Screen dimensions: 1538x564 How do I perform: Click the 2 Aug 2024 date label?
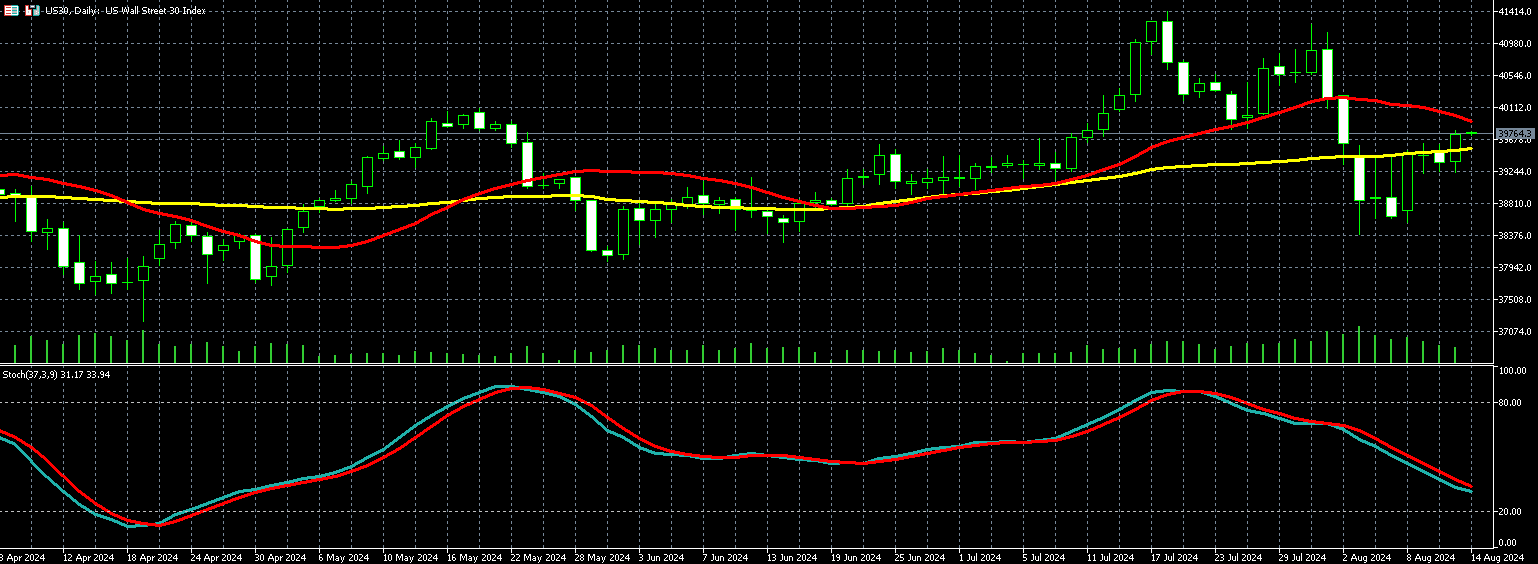click(1366, 557)
